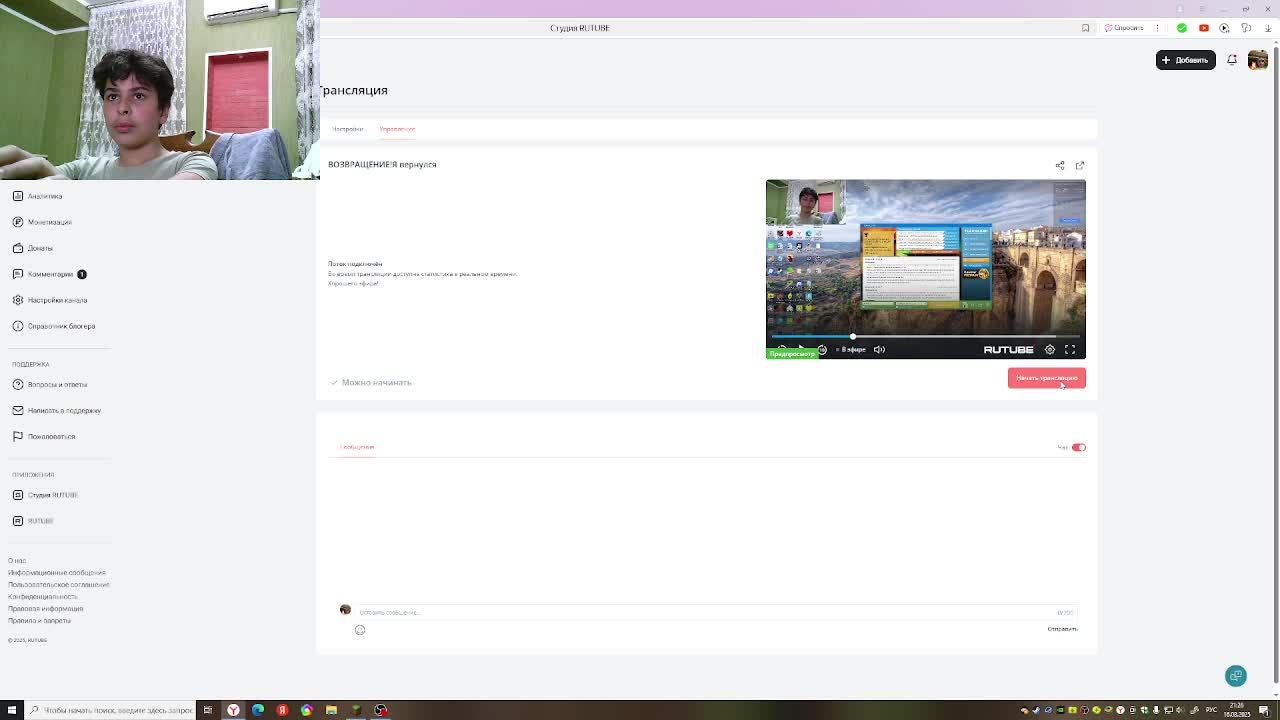
Task: Go to Донаты in the sidebar
Action: point(33,248)
